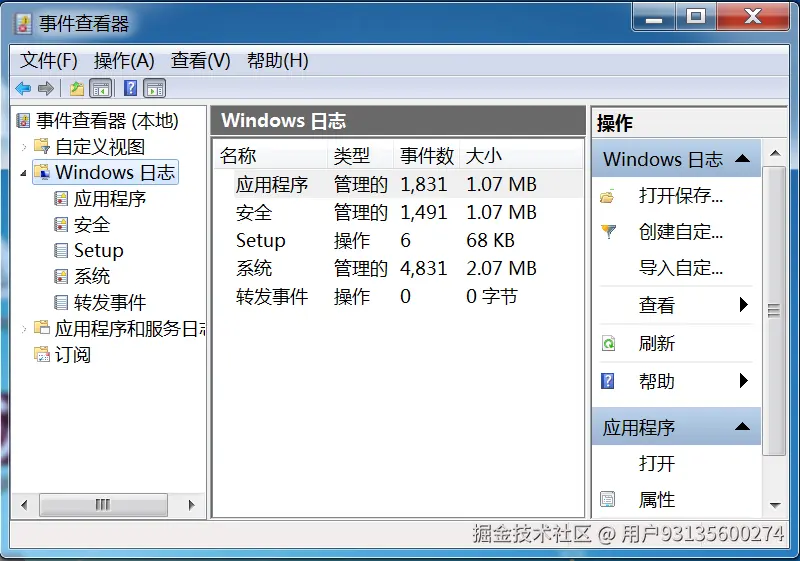Click the actions pane scroll down arrow
This screenshot has height=561, width=800.
point(775,505)
